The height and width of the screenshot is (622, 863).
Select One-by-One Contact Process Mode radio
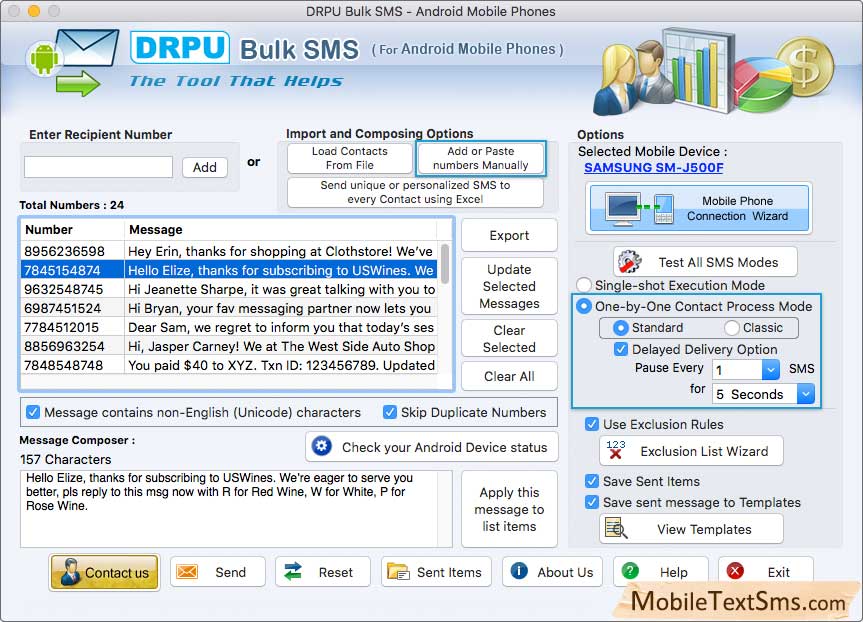[584, 306]
